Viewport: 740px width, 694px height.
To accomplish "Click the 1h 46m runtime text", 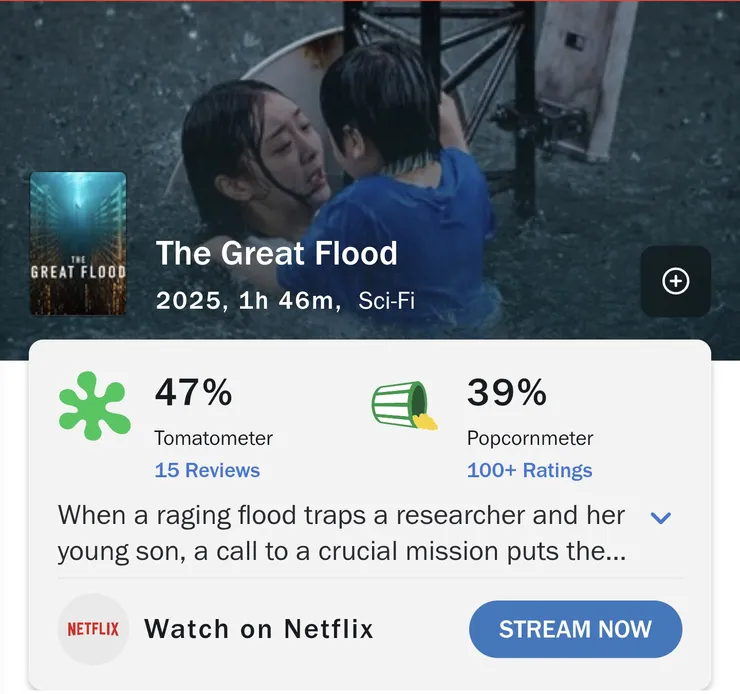I will (285, 300).
